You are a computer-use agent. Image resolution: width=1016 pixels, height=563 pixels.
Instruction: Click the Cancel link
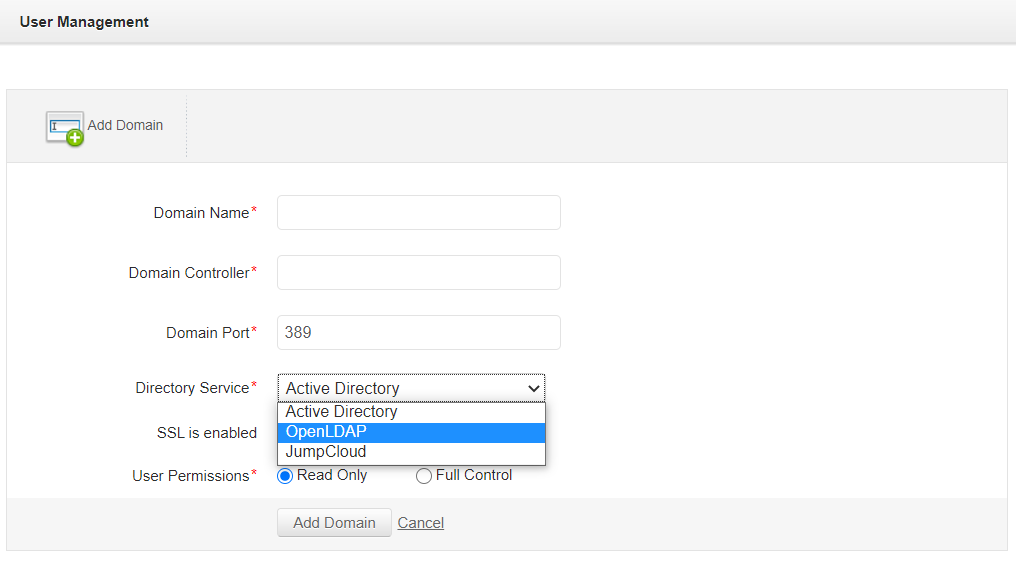pyautogui.click(x=420, y=523)
